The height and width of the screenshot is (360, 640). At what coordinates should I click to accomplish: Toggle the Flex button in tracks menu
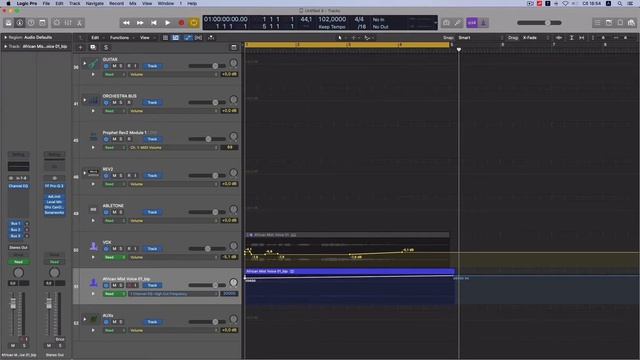pos(198,38)
